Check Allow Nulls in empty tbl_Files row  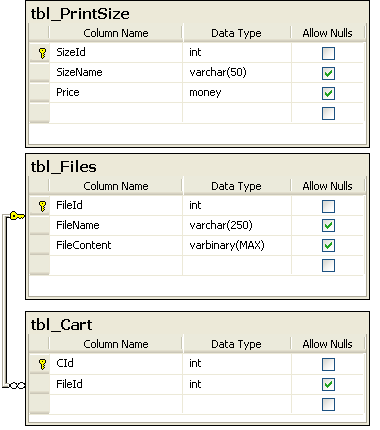328,266
